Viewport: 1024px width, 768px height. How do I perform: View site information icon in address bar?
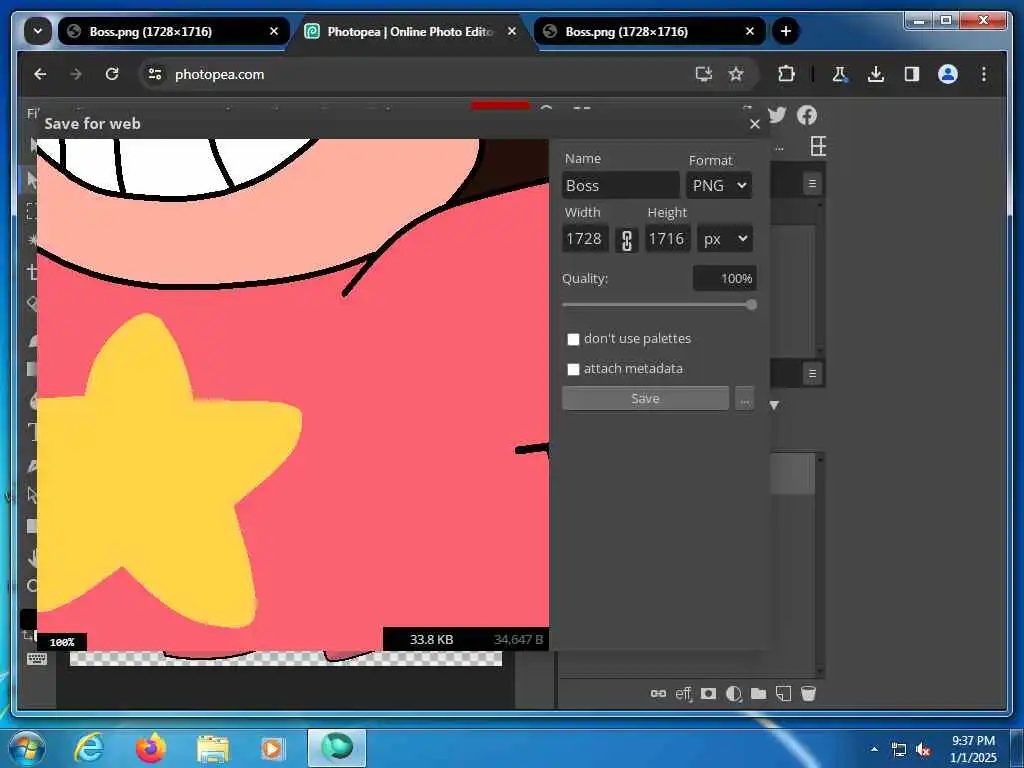[155, 74]
